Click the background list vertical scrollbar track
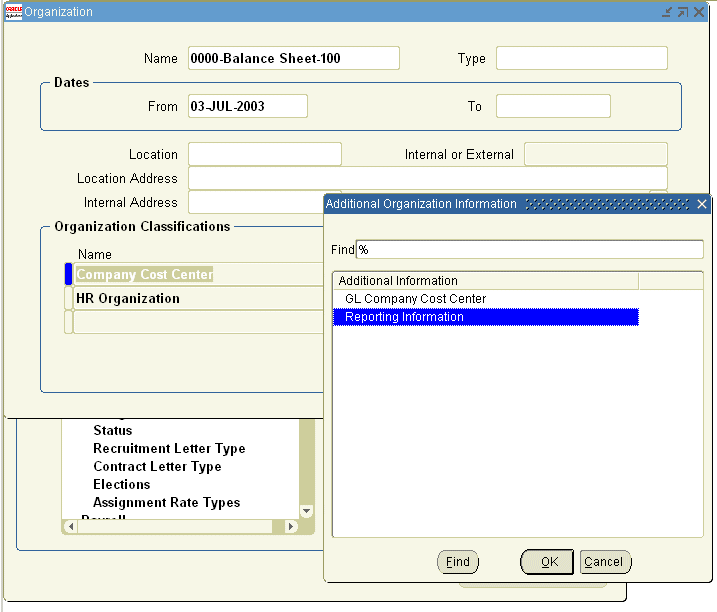 307,461
